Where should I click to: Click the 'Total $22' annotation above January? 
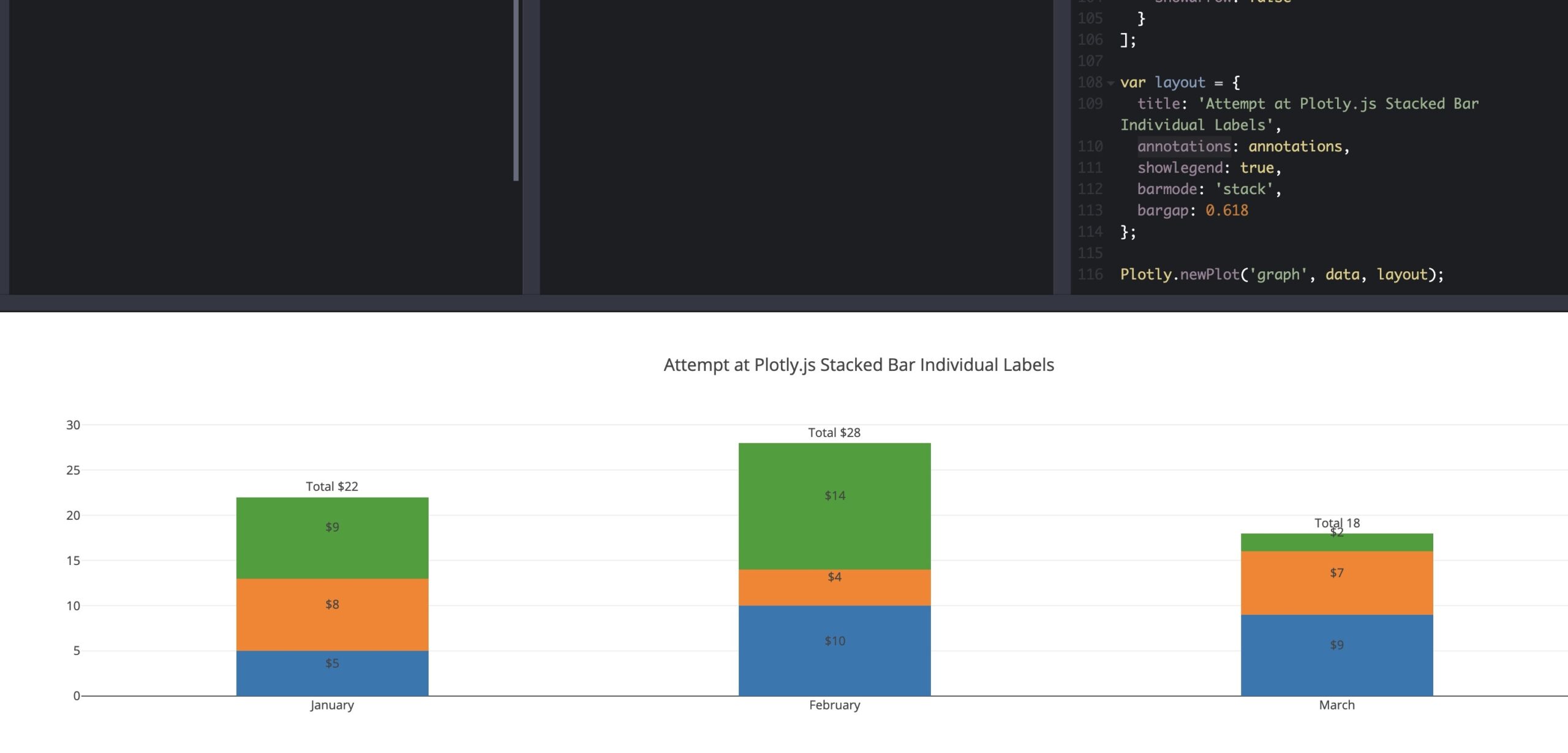[x=331, y=486]
